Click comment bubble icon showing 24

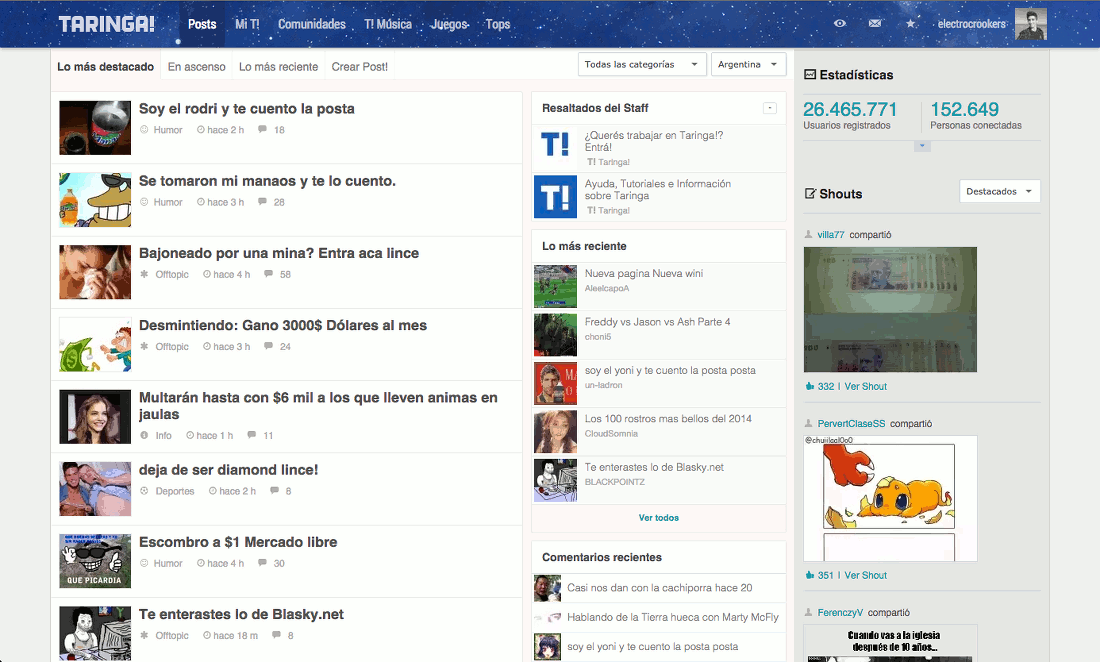point(268,346)
